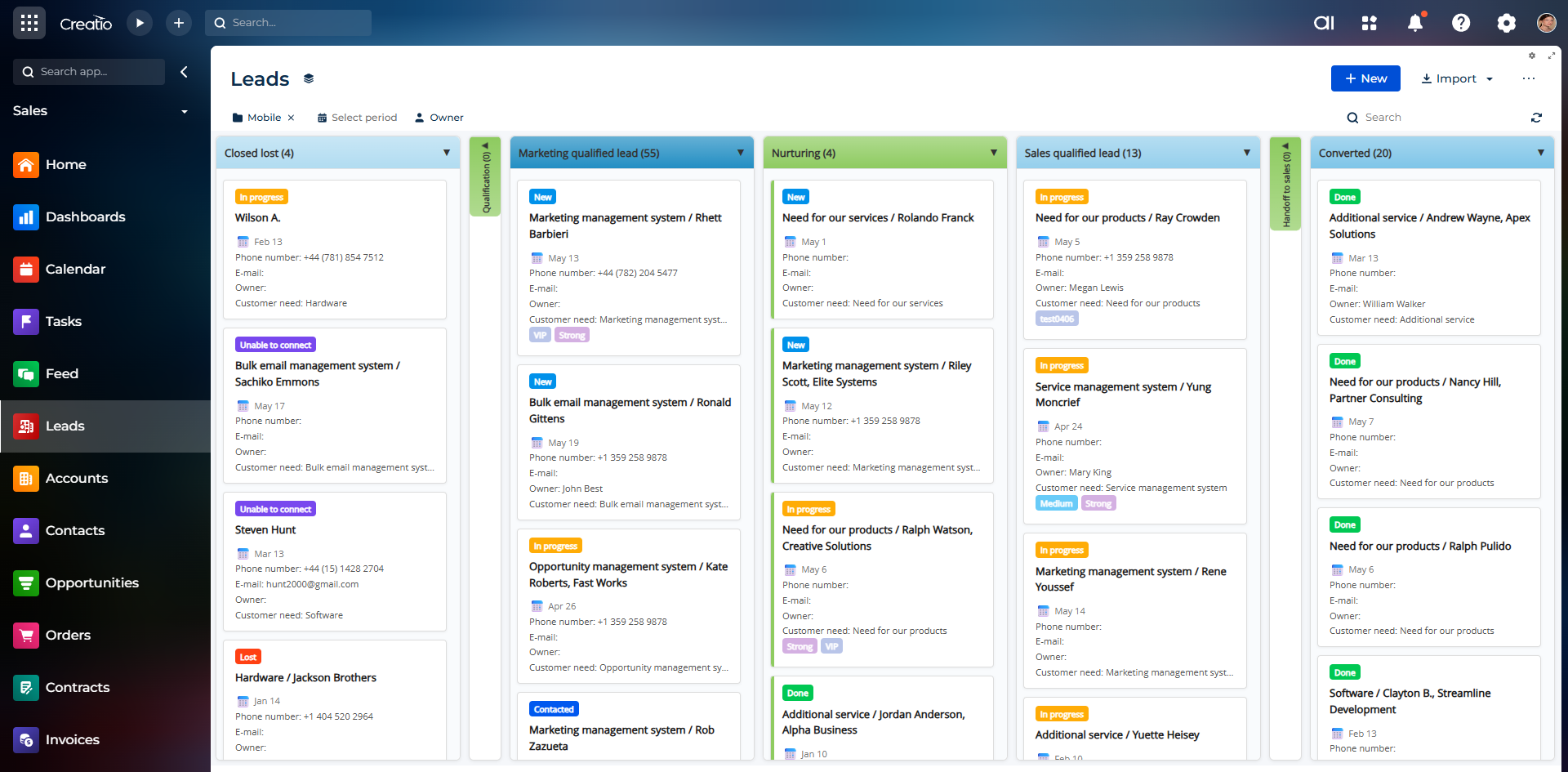
Task: Click test0406 tag on Ray Crowden card
Action: 1057,319
